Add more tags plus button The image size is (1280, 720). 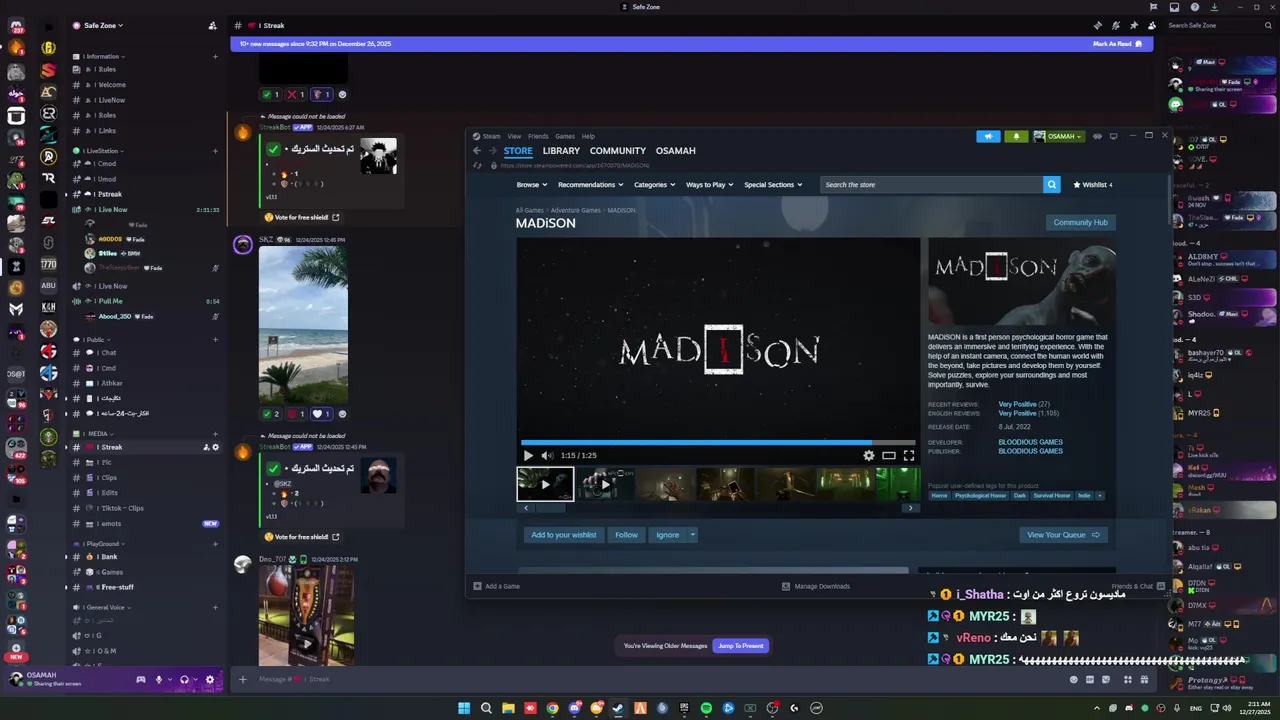coord(1100,496)
